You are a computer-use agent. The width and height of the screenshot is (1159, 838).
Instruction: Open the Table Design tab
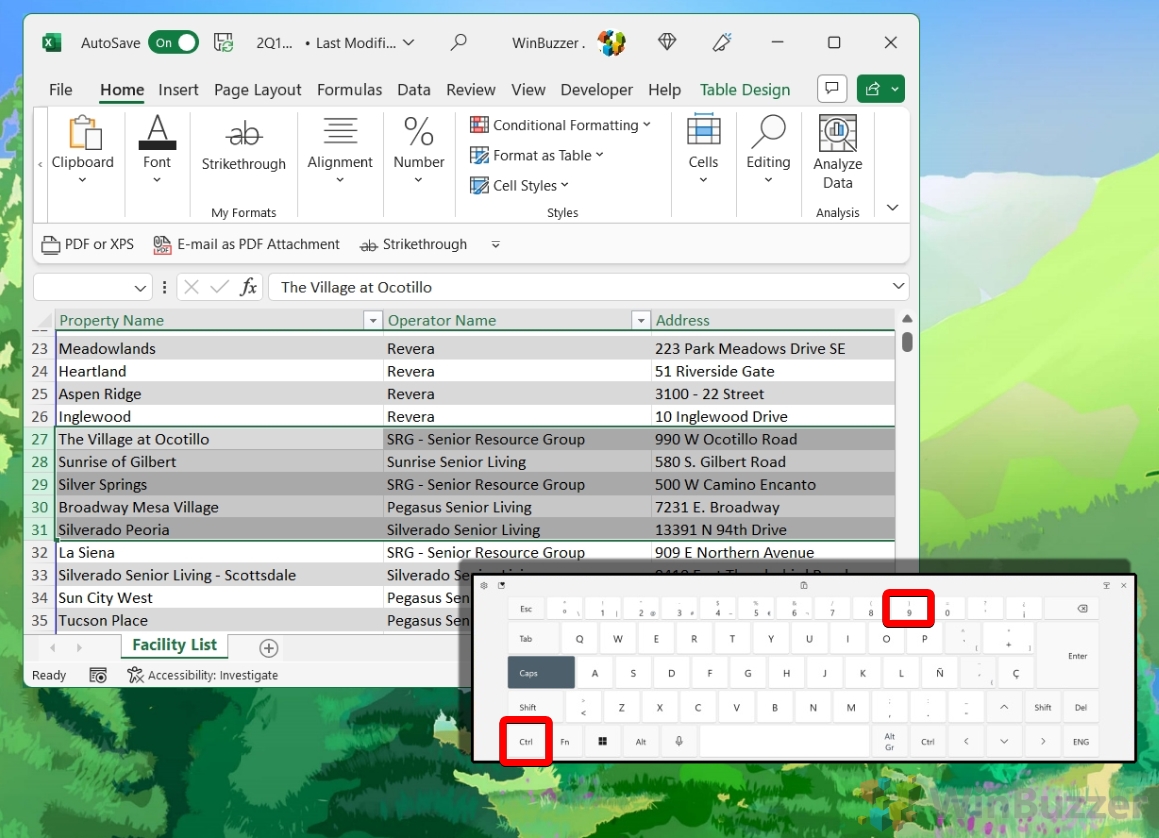point(745,90)
